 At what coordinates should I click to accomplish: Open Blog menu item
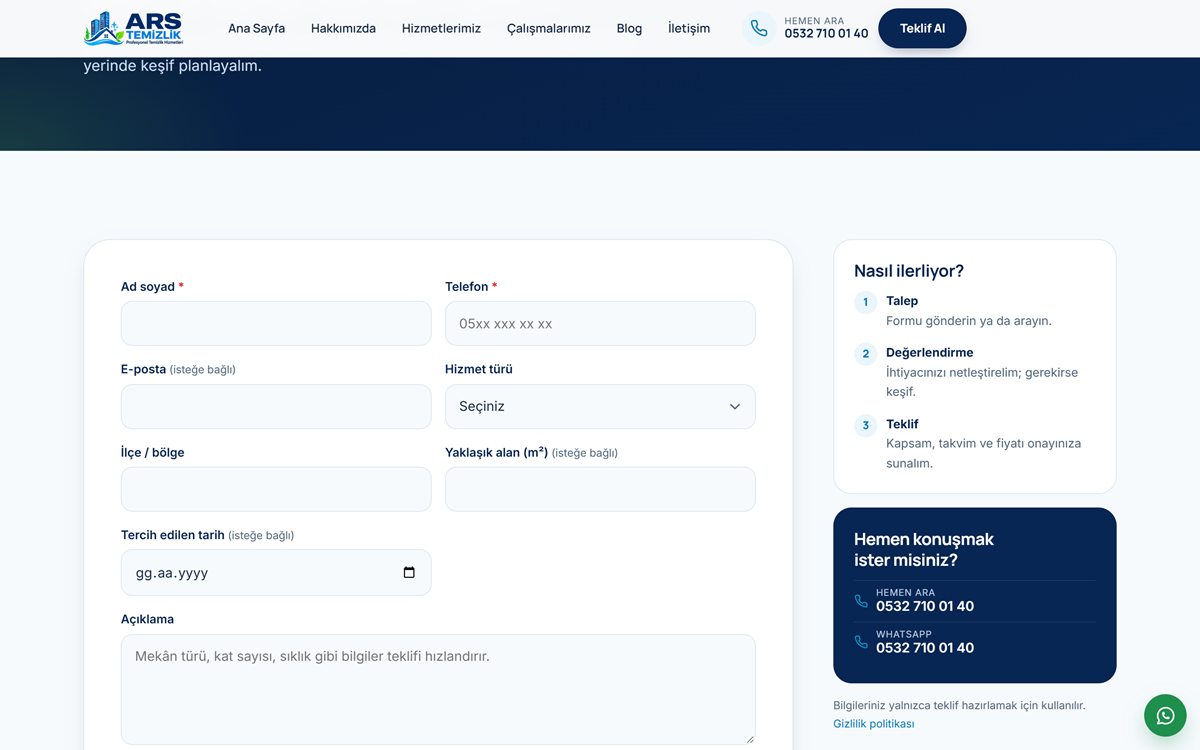629,28
